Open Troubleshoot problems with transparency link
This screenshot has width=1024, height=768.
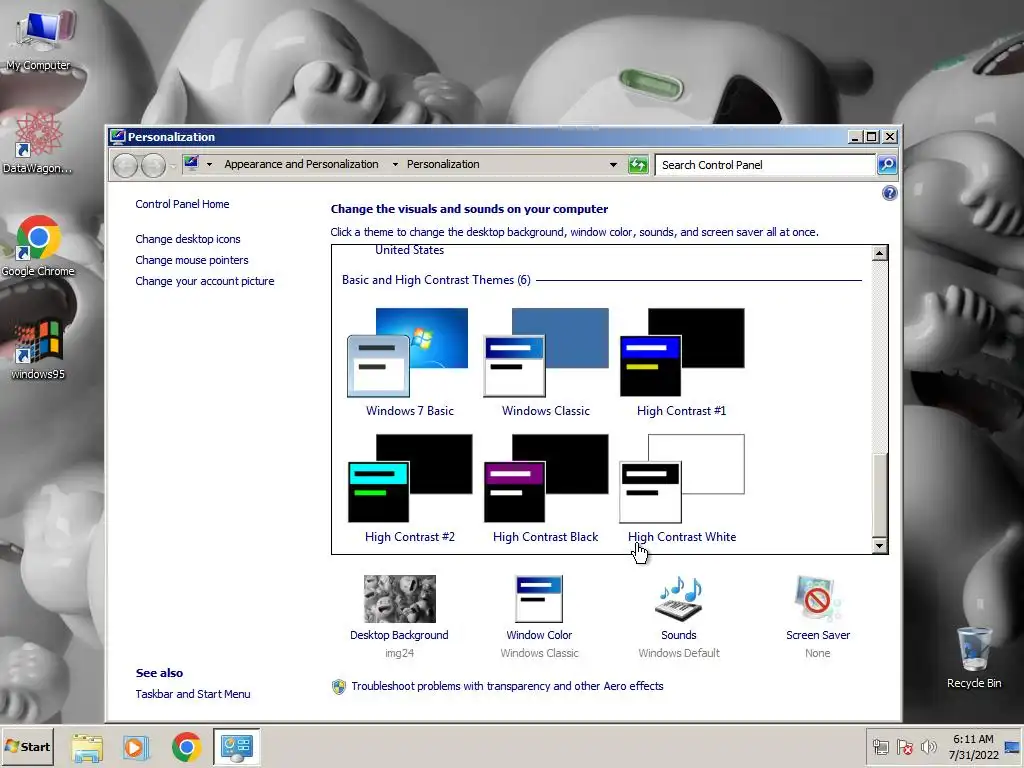pyautogui.click(x=507, y=686)
